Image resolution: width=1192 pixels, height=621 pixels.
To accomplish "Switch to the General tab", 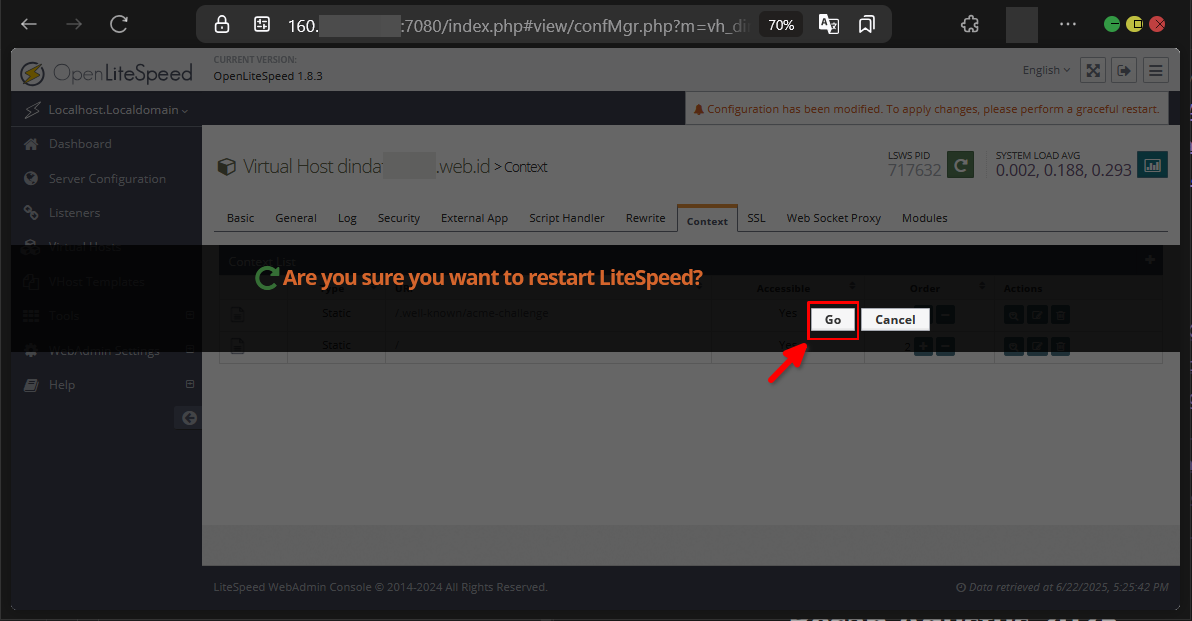I will tap(296, 218).
